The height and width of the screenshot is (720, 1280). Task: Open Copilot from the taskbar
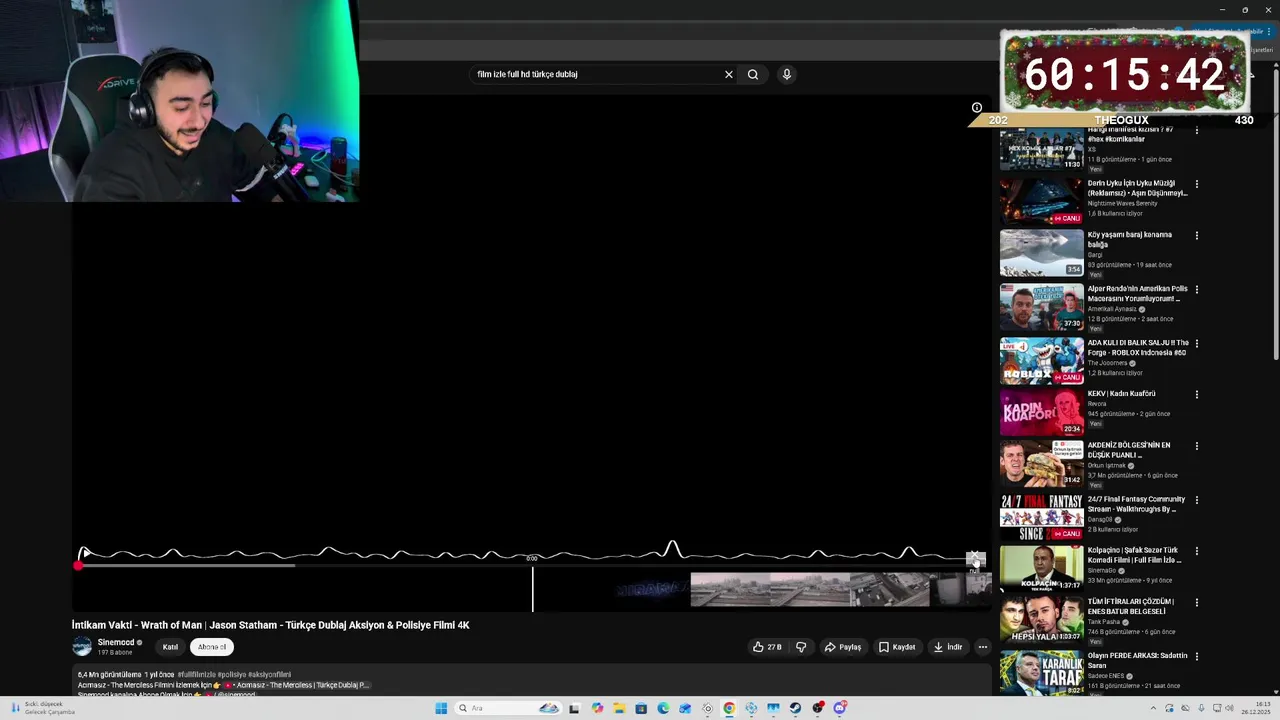click(x=597, y=708)
